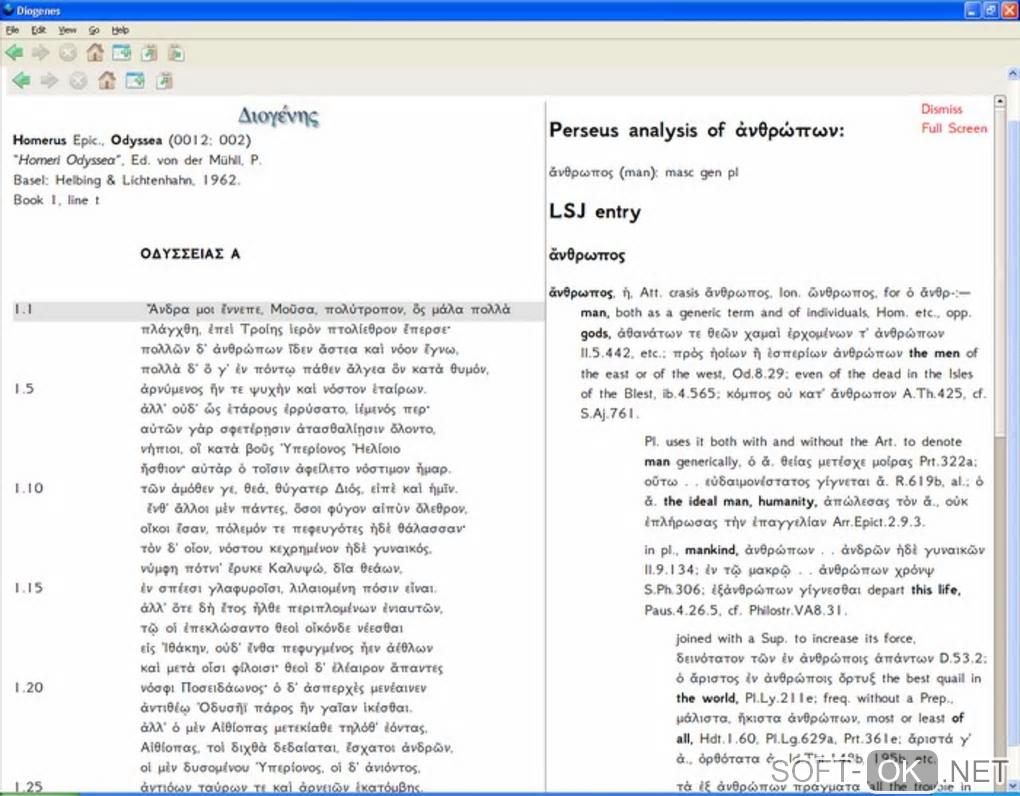Open the File menu
This screenshot has width=1020, height=796.
coord(12,30)
